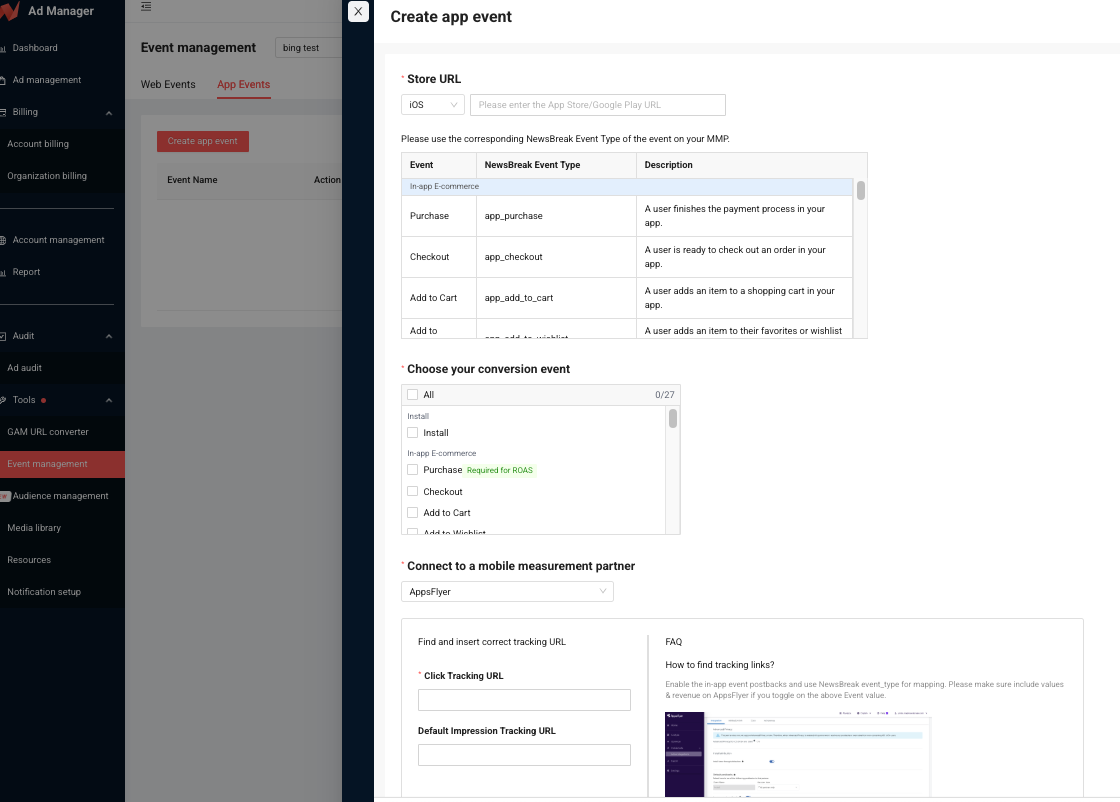This screenshot has width=1120, height=802.
Task: Focus the Click Tracking URL field
Action: coord(524,700)
